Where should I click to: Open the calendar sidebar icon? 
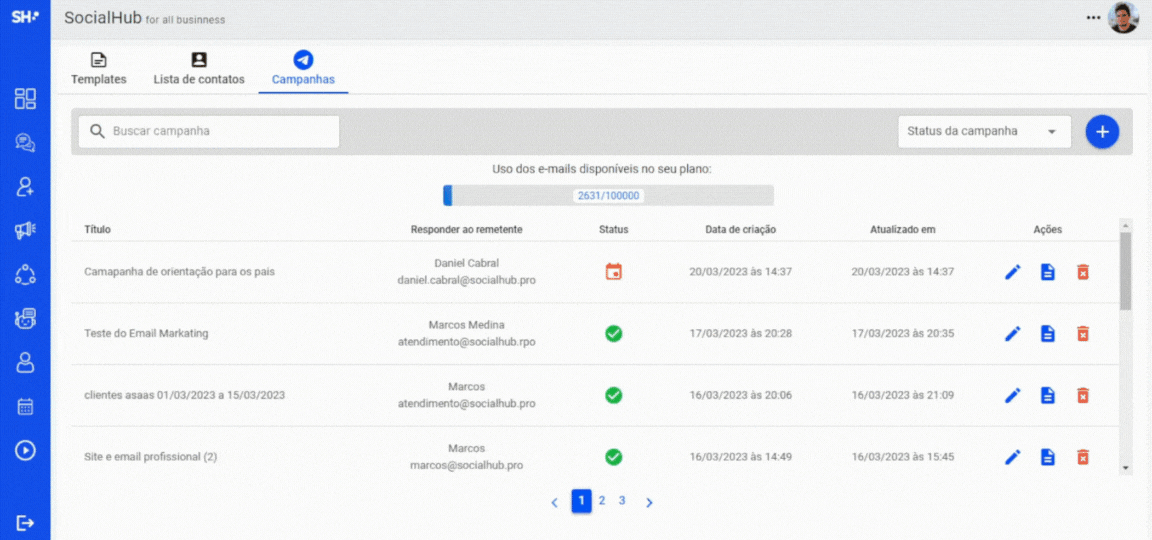(x=25, y=406)
